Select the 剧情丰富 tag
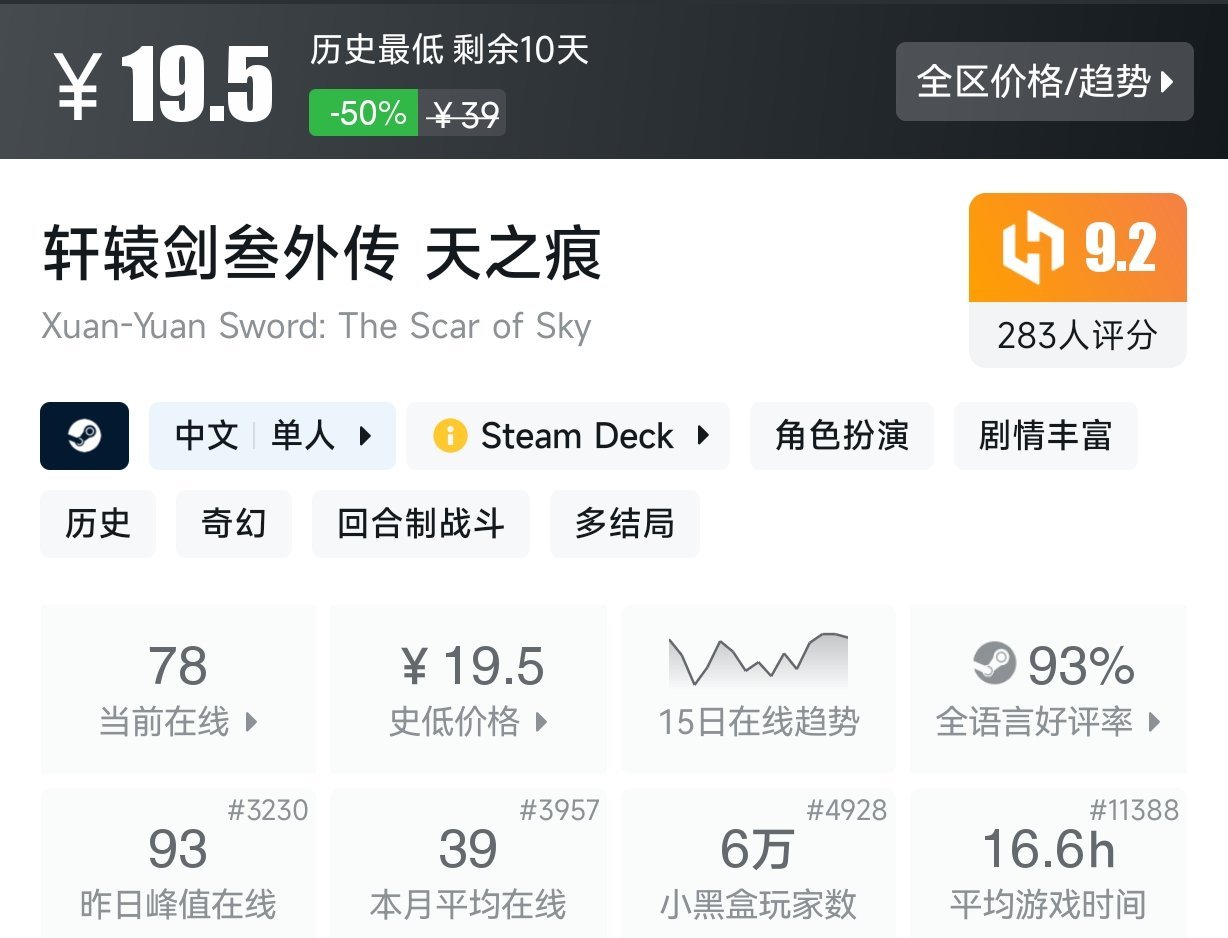The image size is (1228, 938). (x=1045, y=436)
